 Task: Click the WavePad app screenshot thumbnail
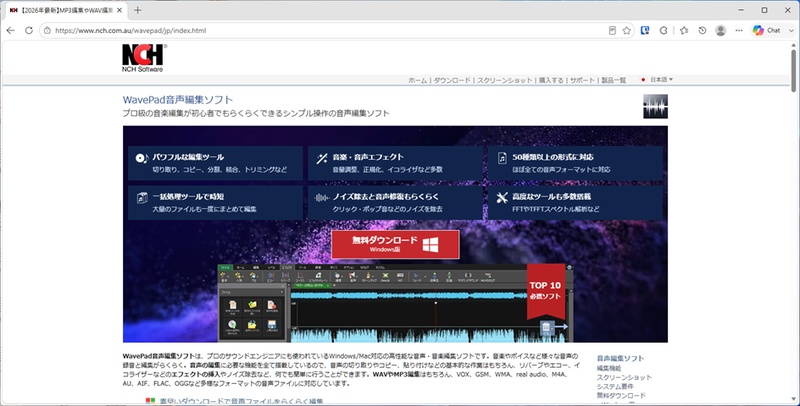pyautogui.click(x=395, y=303)
